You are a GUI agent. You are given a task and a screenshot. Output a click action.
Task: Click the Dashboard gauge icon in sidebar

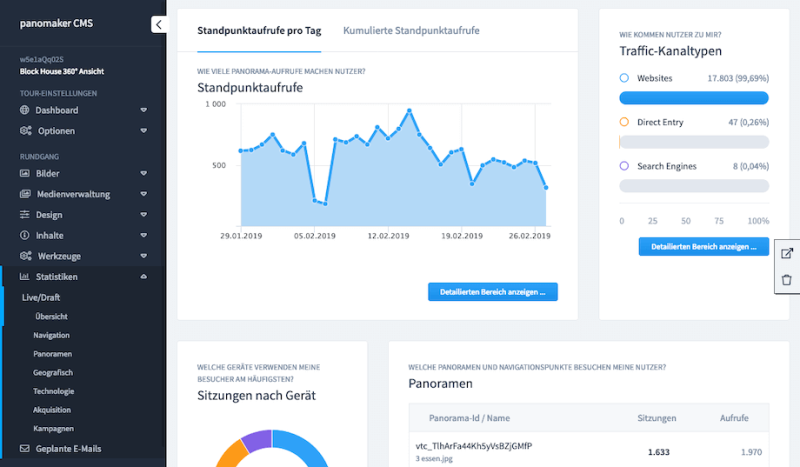click(25, 110)
